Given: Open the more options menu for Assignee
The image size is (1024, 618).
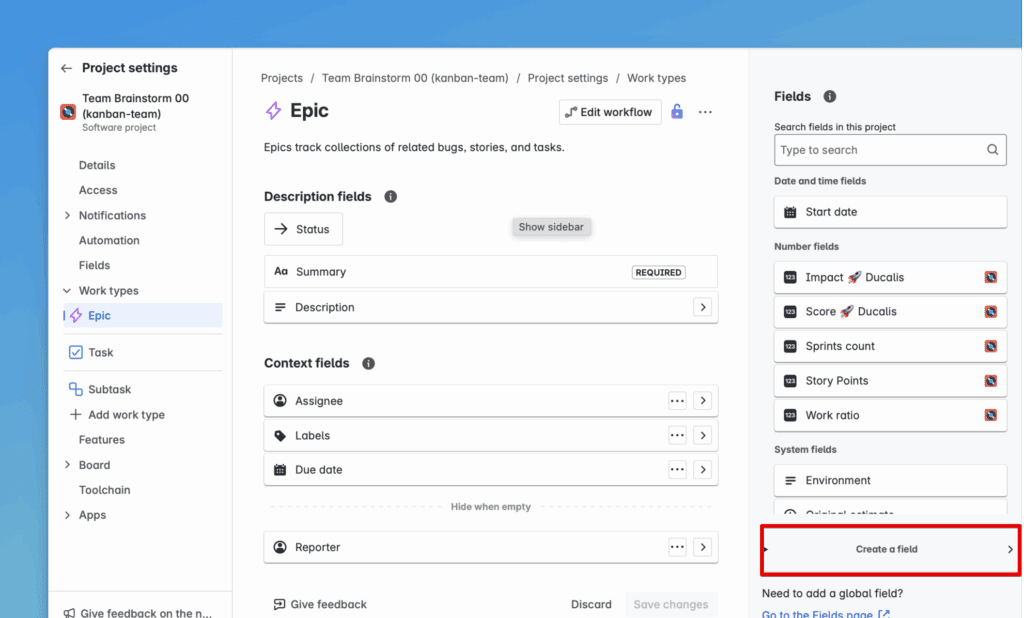Looking at the screenshot, I should pyautogui.click(x=677, y=401).
